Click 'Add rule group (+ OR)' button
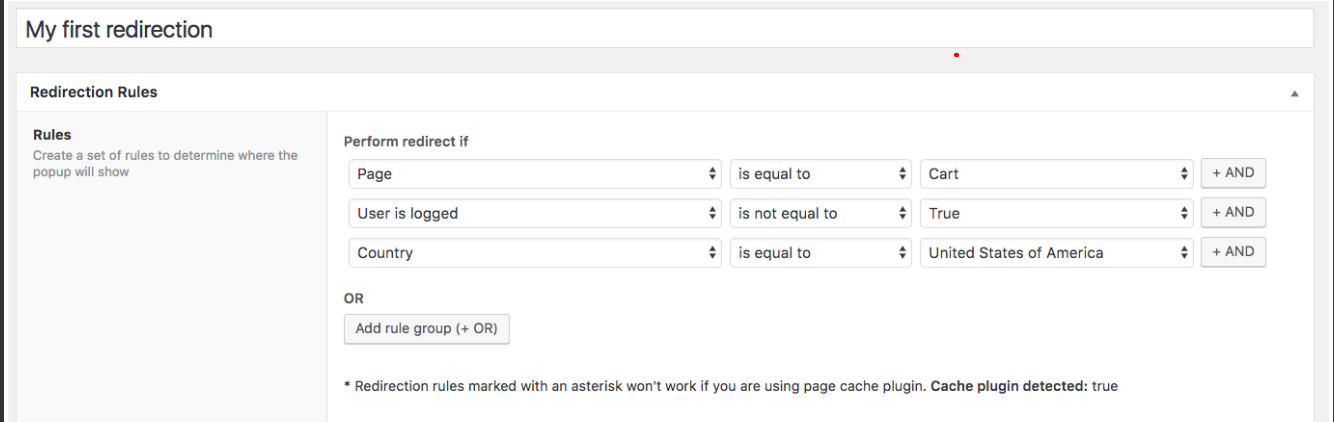The height and width of the screenshot is (422, 1334). tap(426, 329)
